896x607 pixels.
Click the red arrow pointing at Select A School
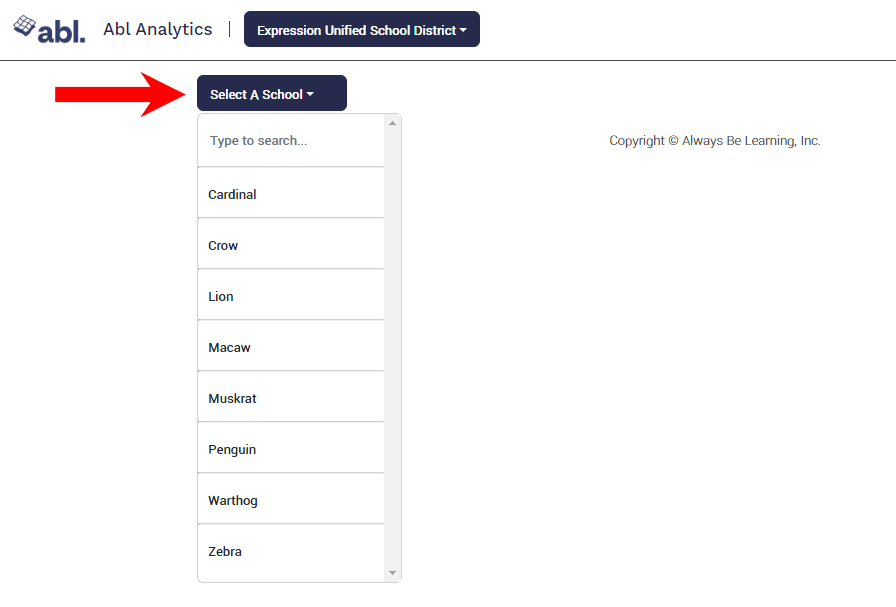pyautogui.click(x=120, y=94)
